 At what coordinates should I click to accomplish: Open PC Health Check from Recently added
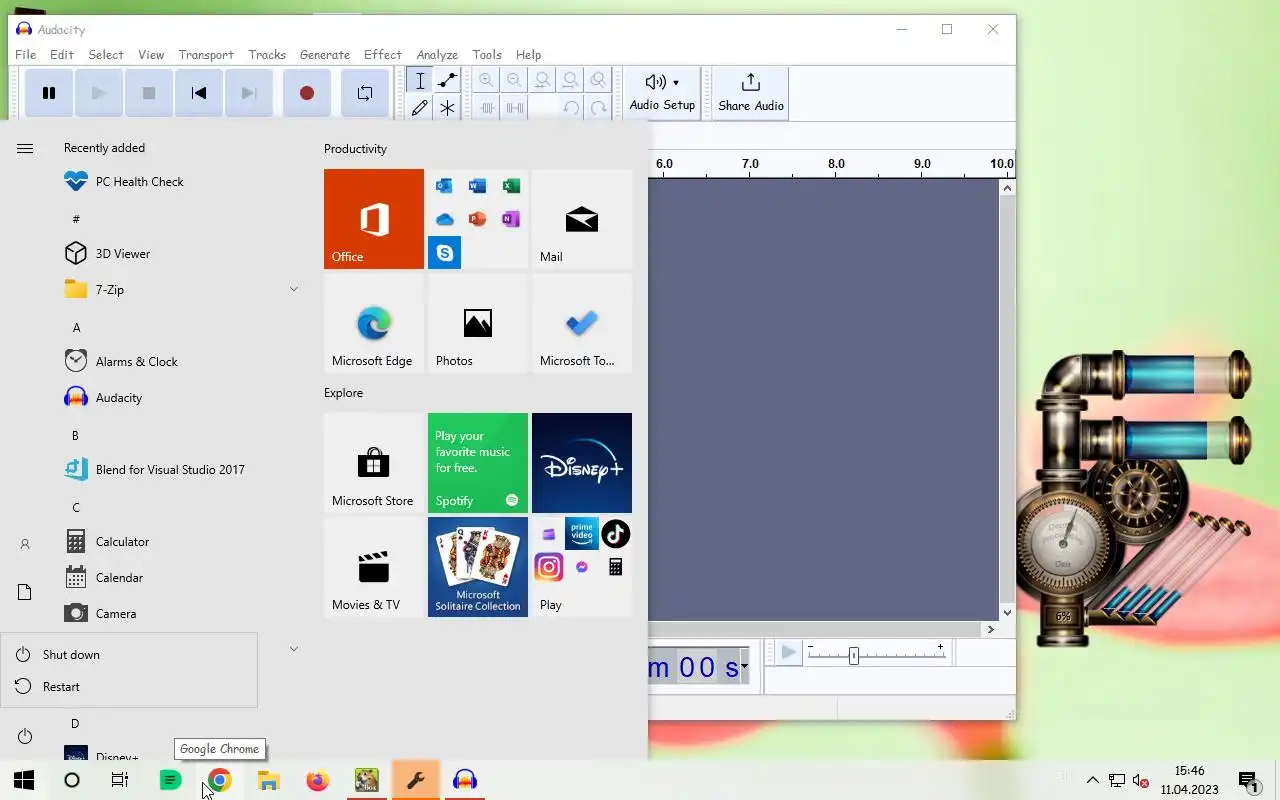pos(180,182)
